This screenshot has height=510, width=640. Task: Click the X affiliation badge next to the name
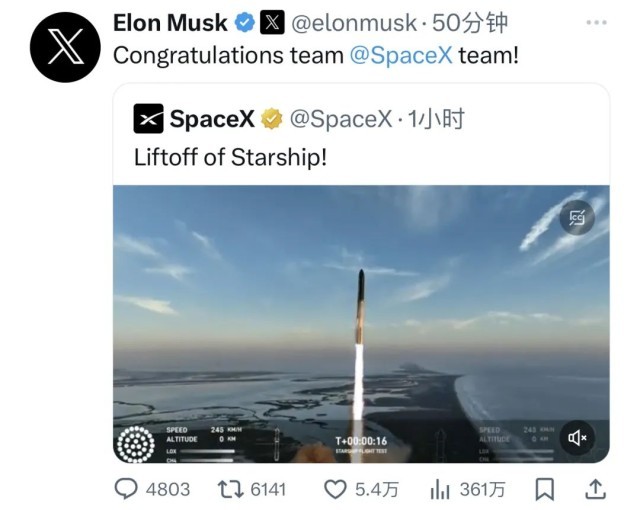click(x=272, y=22)
